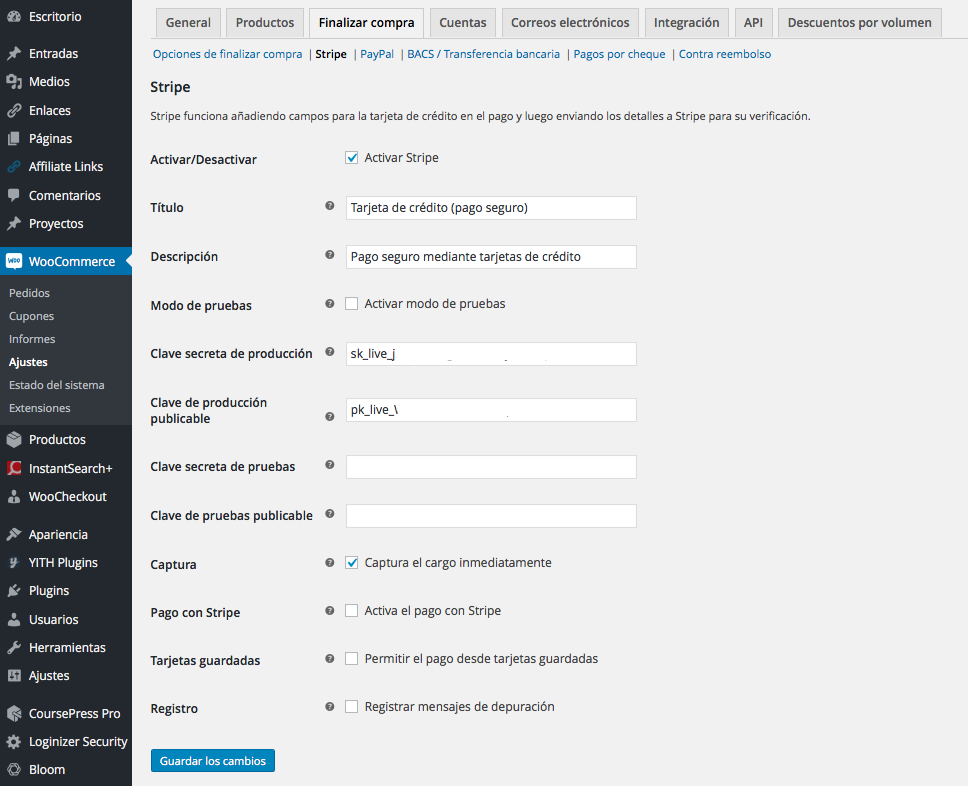Click the Loginizer Security gear icon
The width and height of the screenshot is (968, 786).
coord(14,742)
